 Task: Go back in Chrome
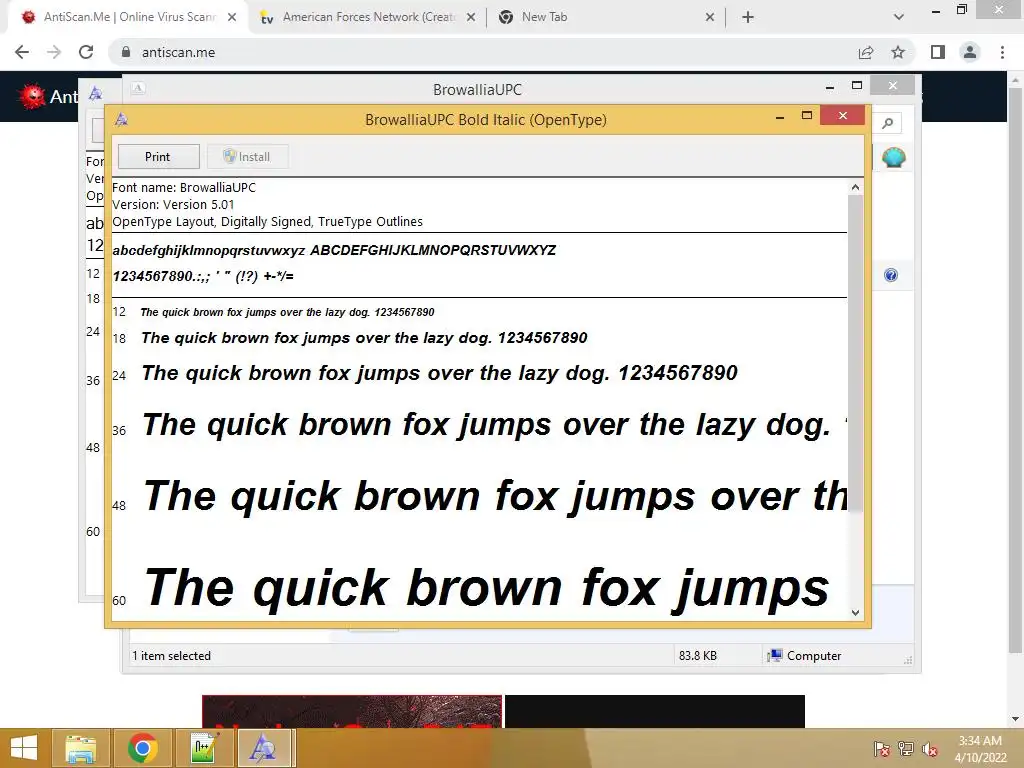coord(22,52)
